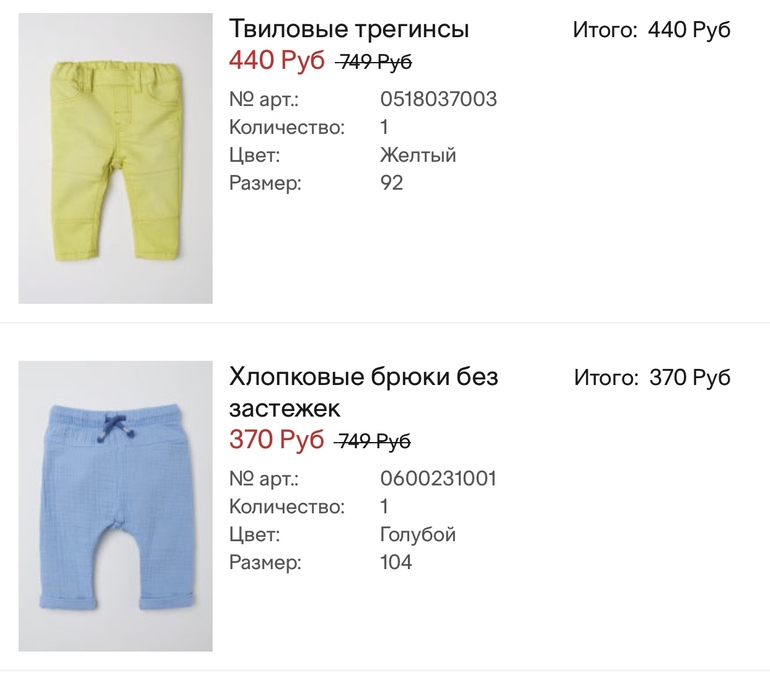Click the crossed-out 749 Руб price for cotton trousers
The height and width of the screenshot is (677, 770).
tap(374, 441)
